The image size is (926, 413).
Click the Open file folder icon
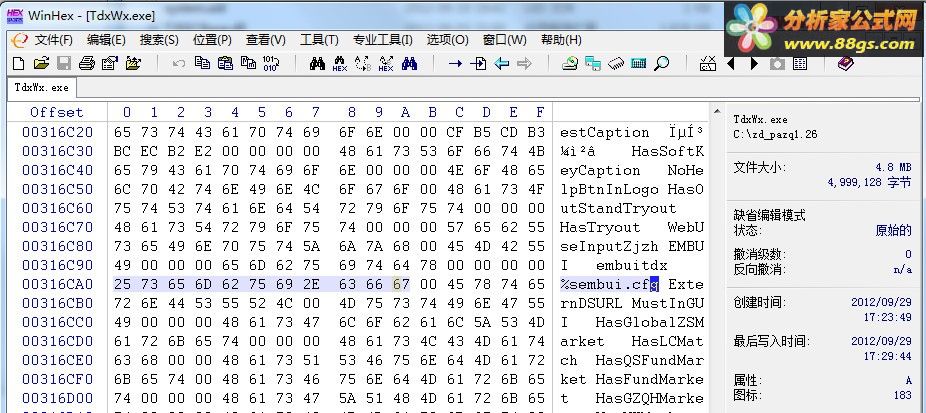click(41, 63)
